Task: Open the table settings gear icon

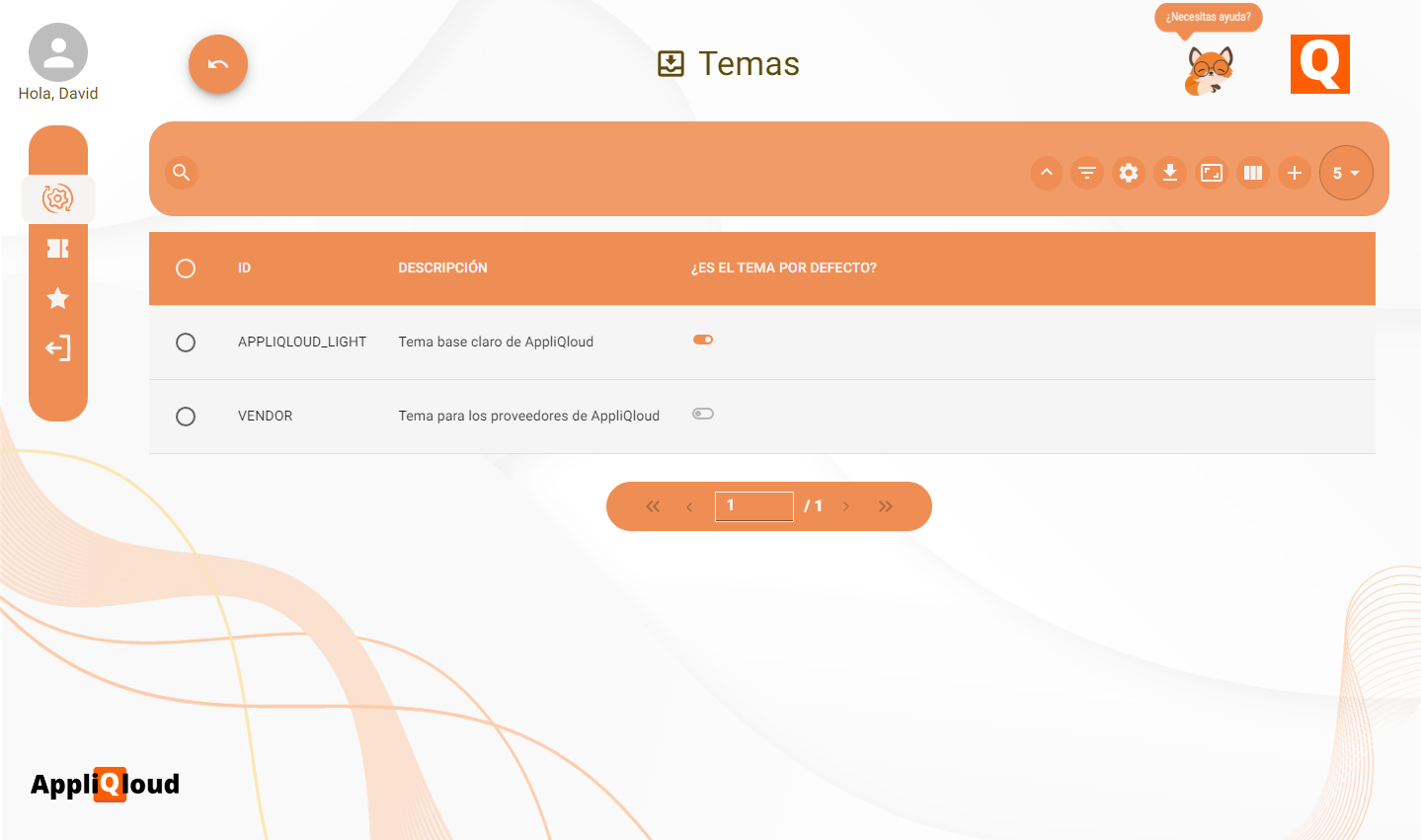Action: point(1129,173)
